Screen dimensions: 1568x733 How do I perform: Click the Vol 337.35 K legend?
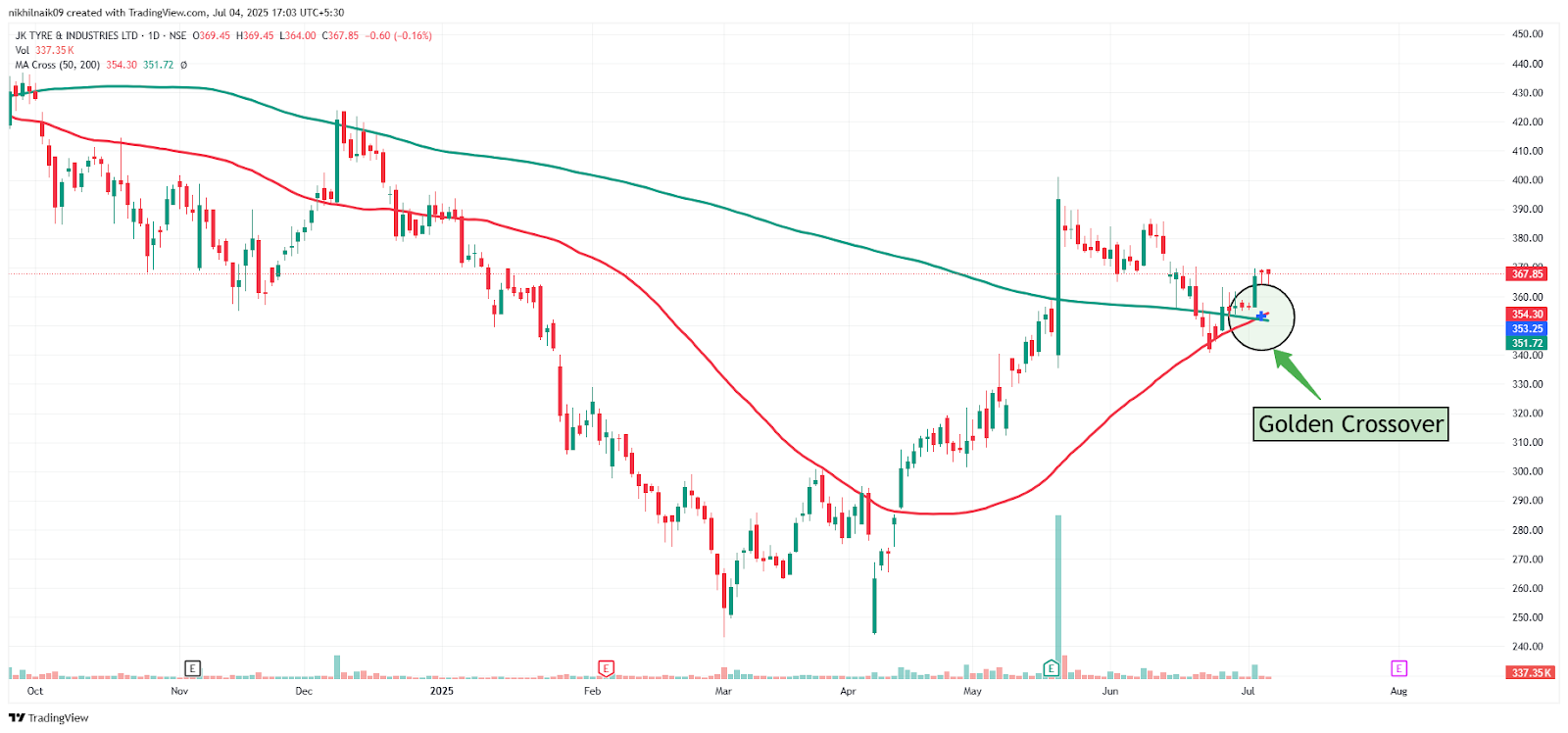(44, 50)
